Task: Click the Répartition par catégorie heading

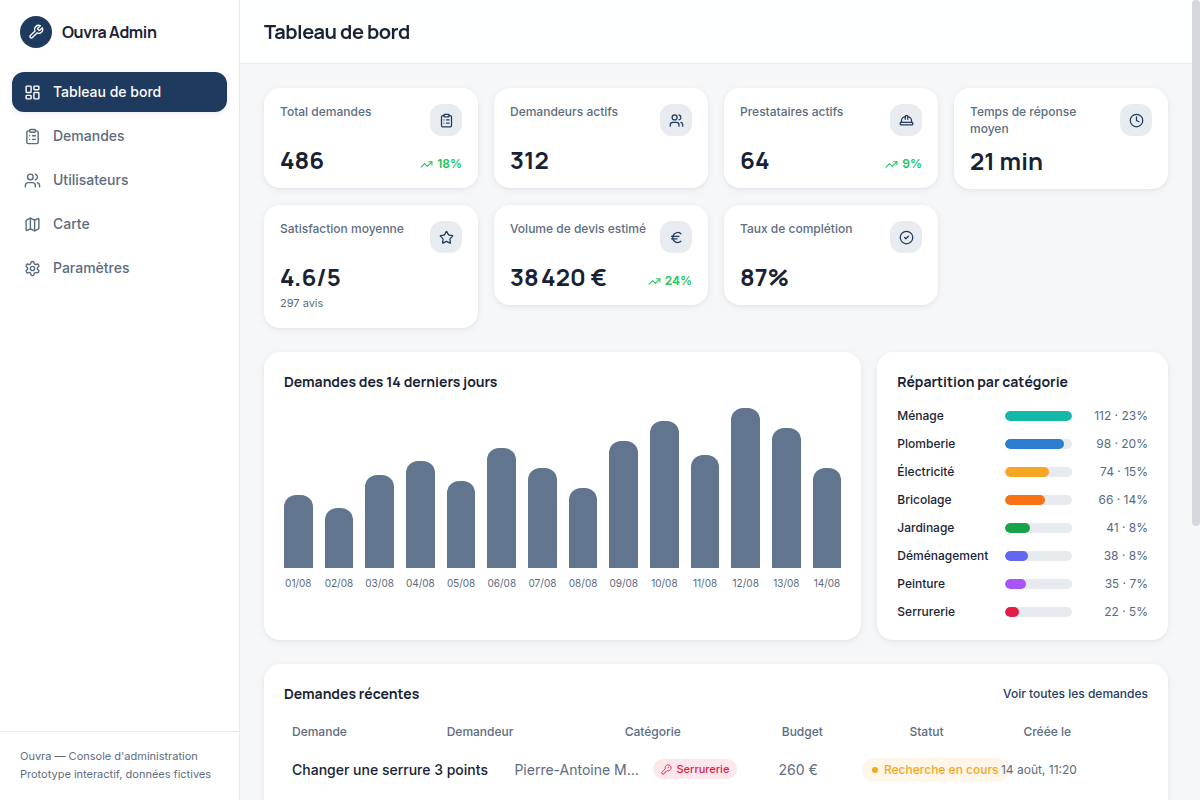Action: tap(982, 382)
